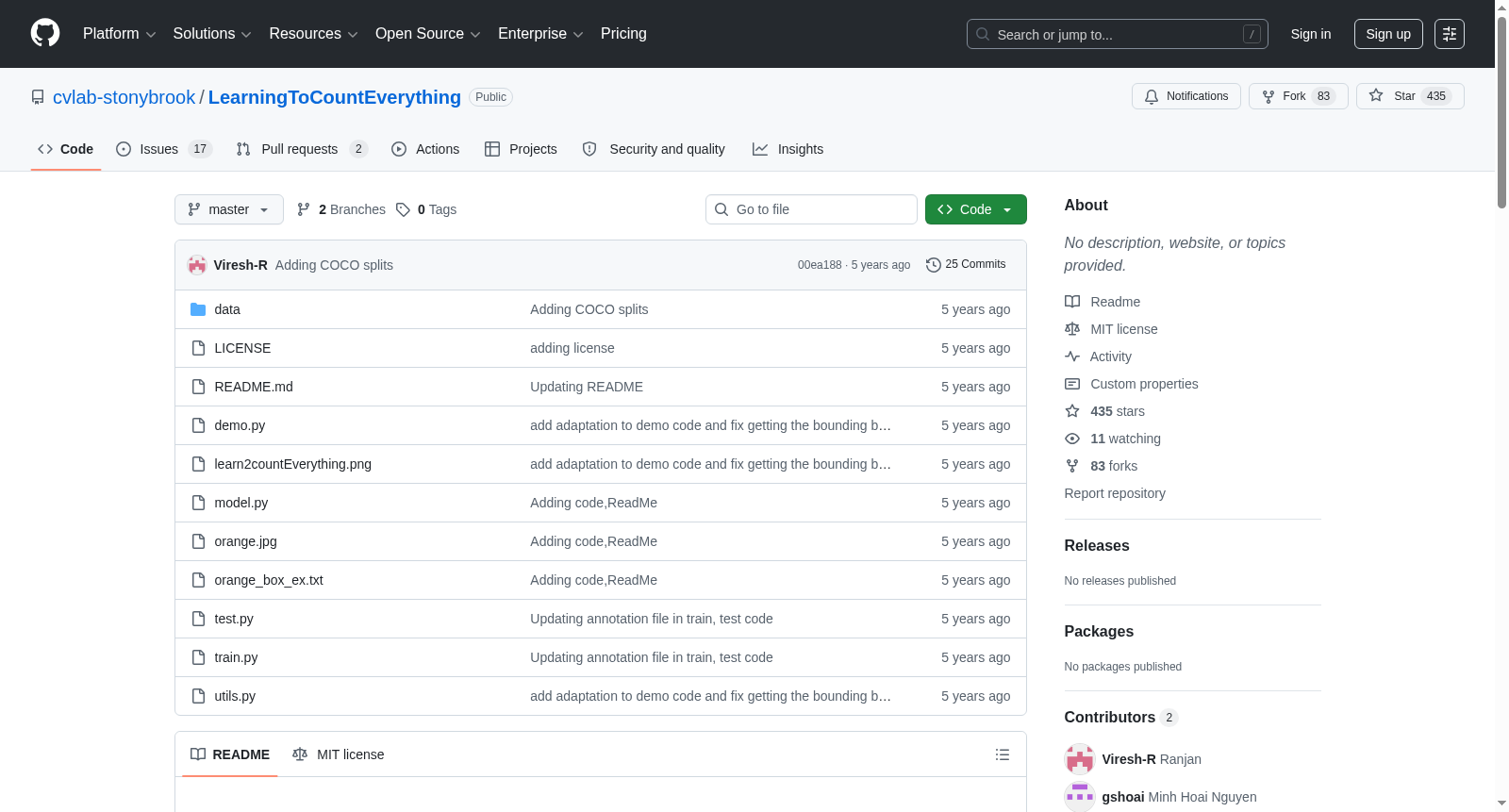Click Viresh-R avatar in commit header
This screenshot has width=1509, height=812.
click(197, 265)
